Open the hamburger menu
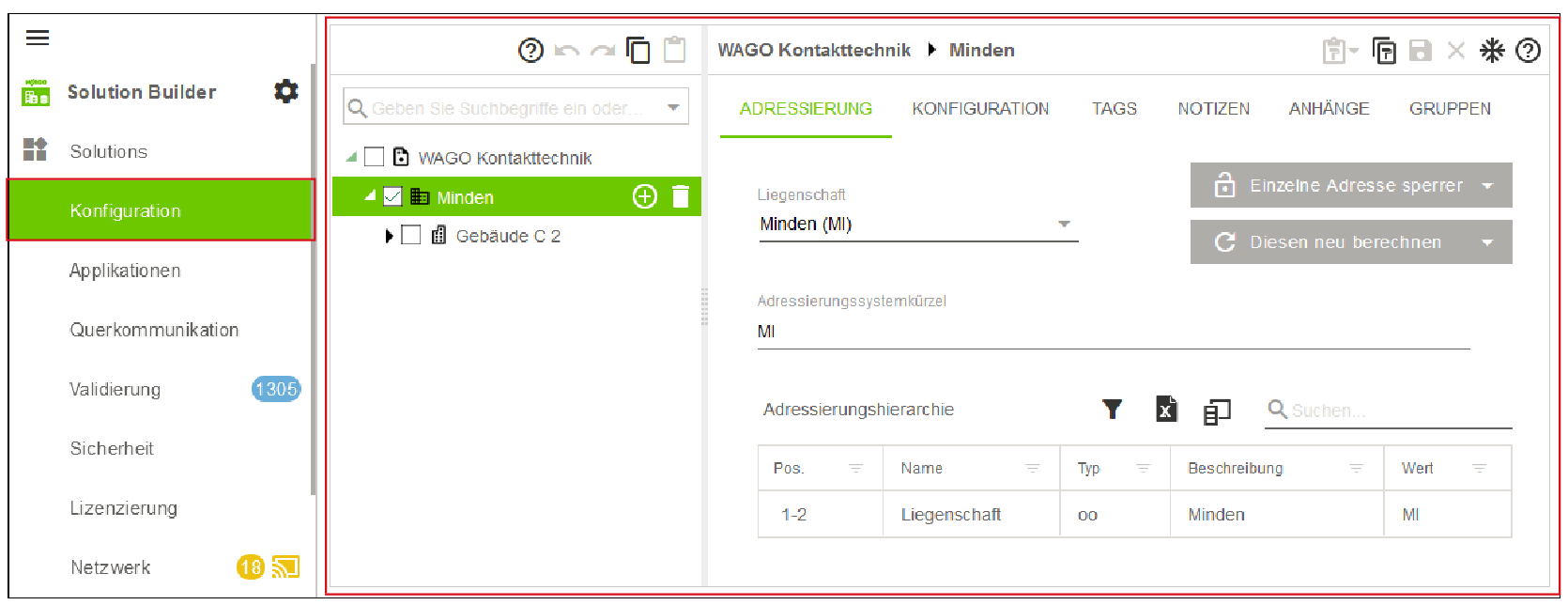Screen dimensions: 1568x605 pos(38,38)
